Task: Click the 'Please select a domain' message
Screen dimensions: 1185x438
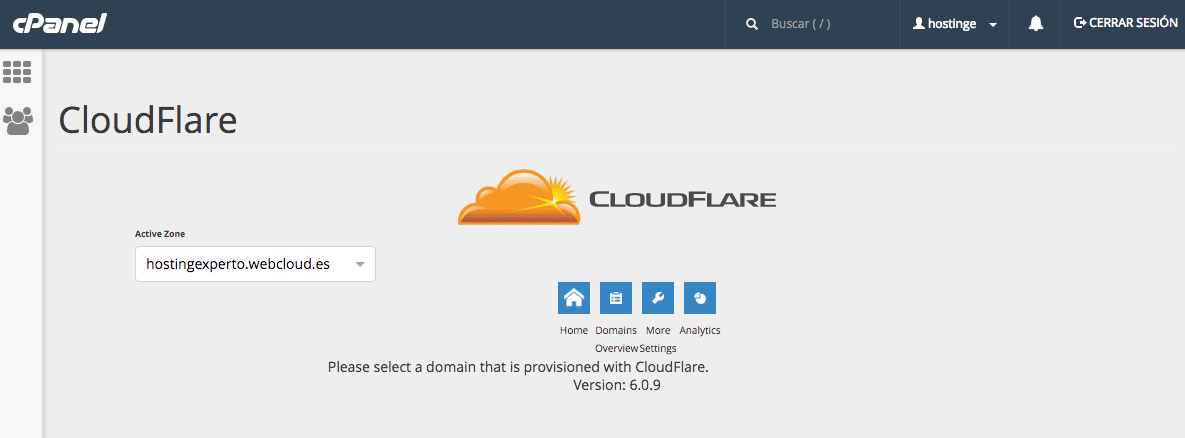Action: point(518,368)
